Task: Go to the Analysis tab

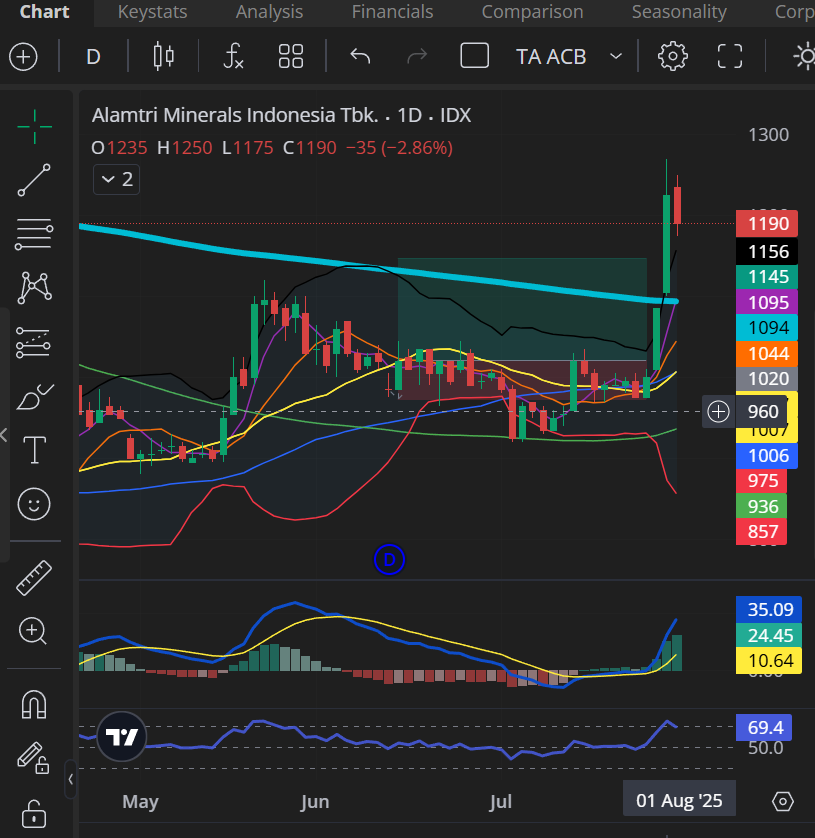Action: click(x=269, y=12)
